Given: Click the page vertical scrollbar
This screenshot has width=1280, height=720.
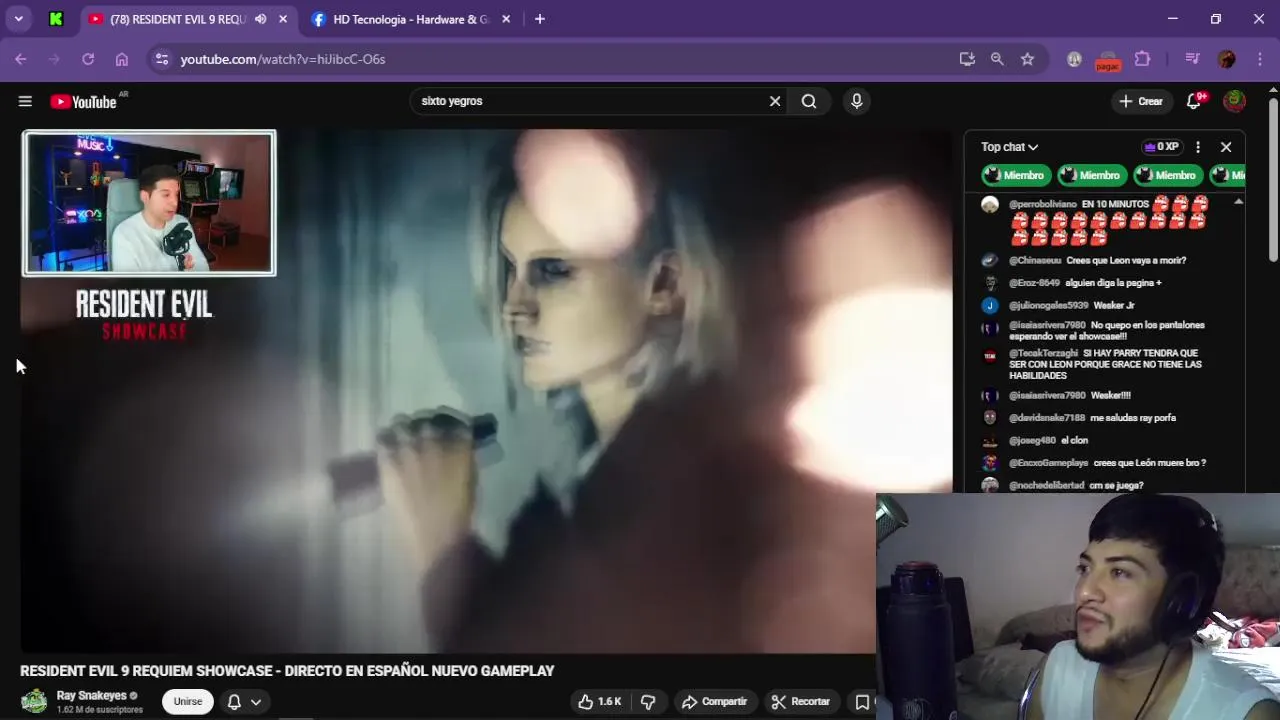Looking at the screenshot, I should coord(1273,180).
